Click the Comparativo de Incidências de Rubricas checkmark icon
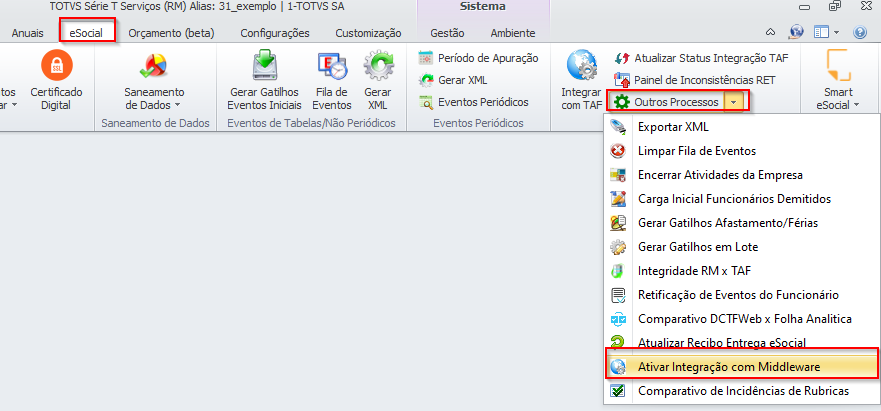The image size is (881, 411). tap(618, 391)
